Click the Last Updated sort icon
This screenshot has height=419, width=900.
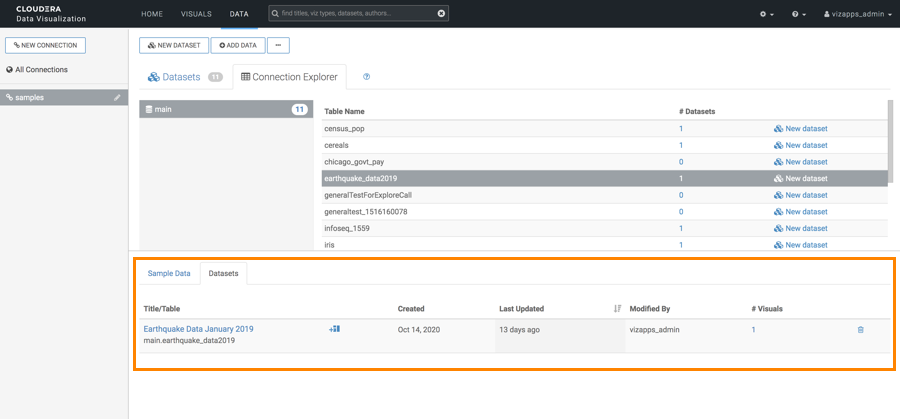pos(617,309)
